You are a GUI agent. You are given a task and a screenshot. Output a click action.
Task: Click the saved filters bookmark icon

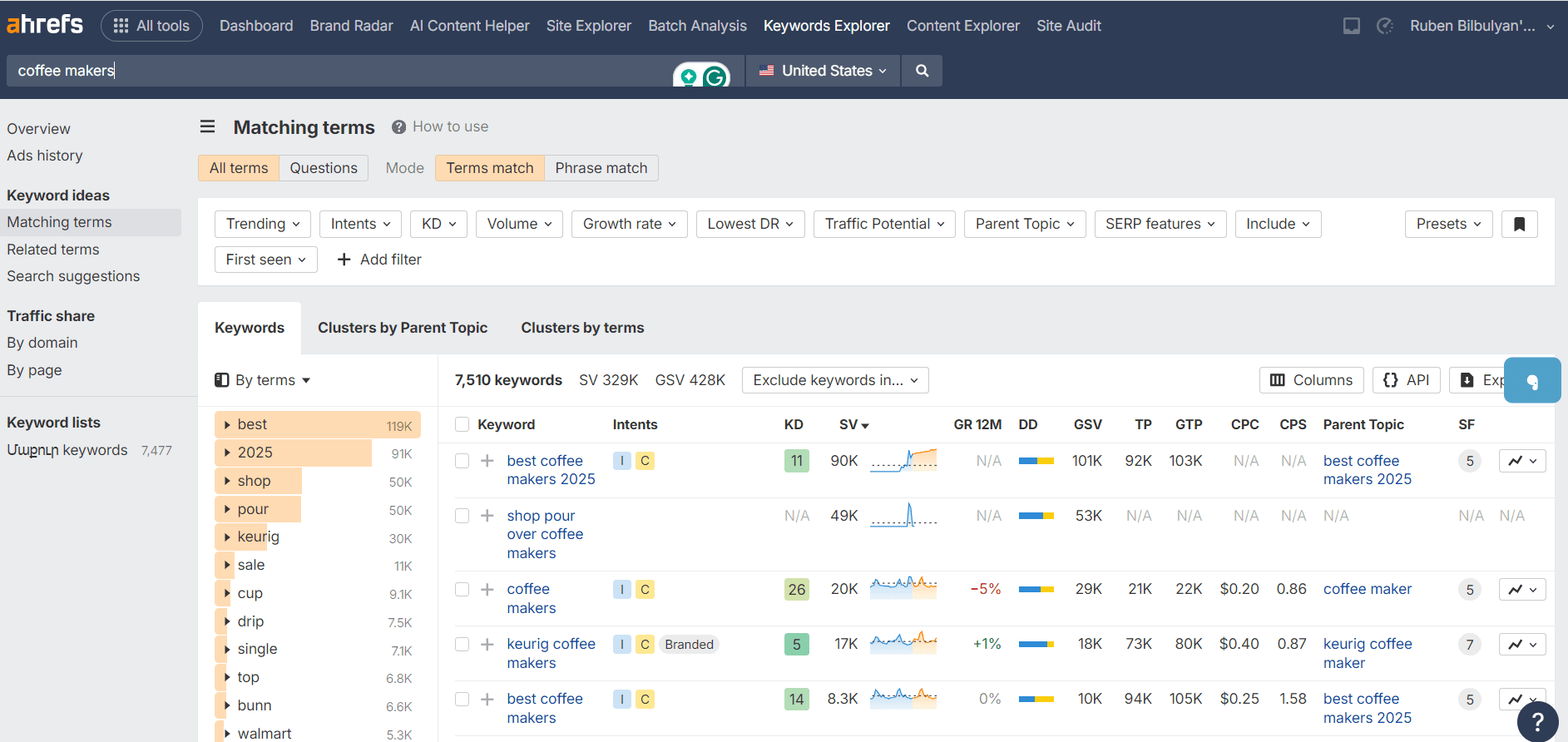click(1519, 224)
